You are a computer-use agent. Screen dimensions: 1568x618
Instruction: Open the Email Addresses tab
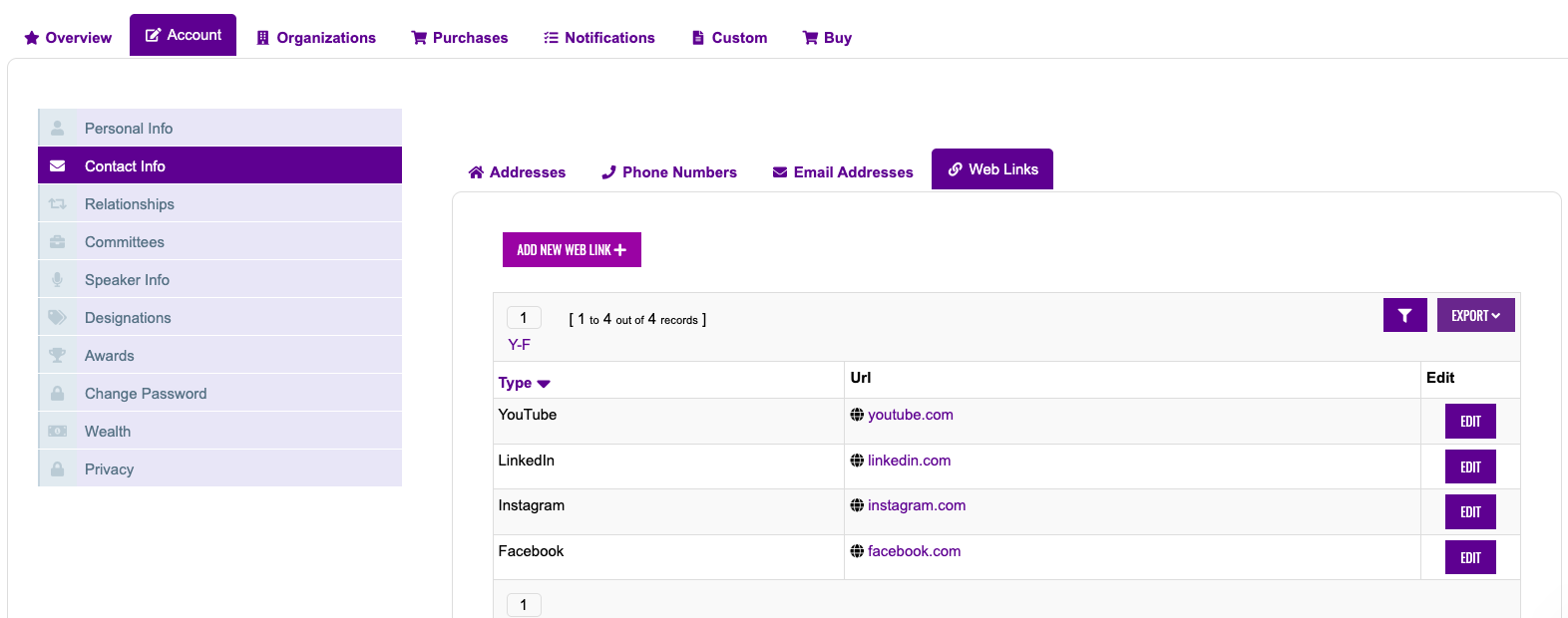pyautogui.click(x=843, y=172)
